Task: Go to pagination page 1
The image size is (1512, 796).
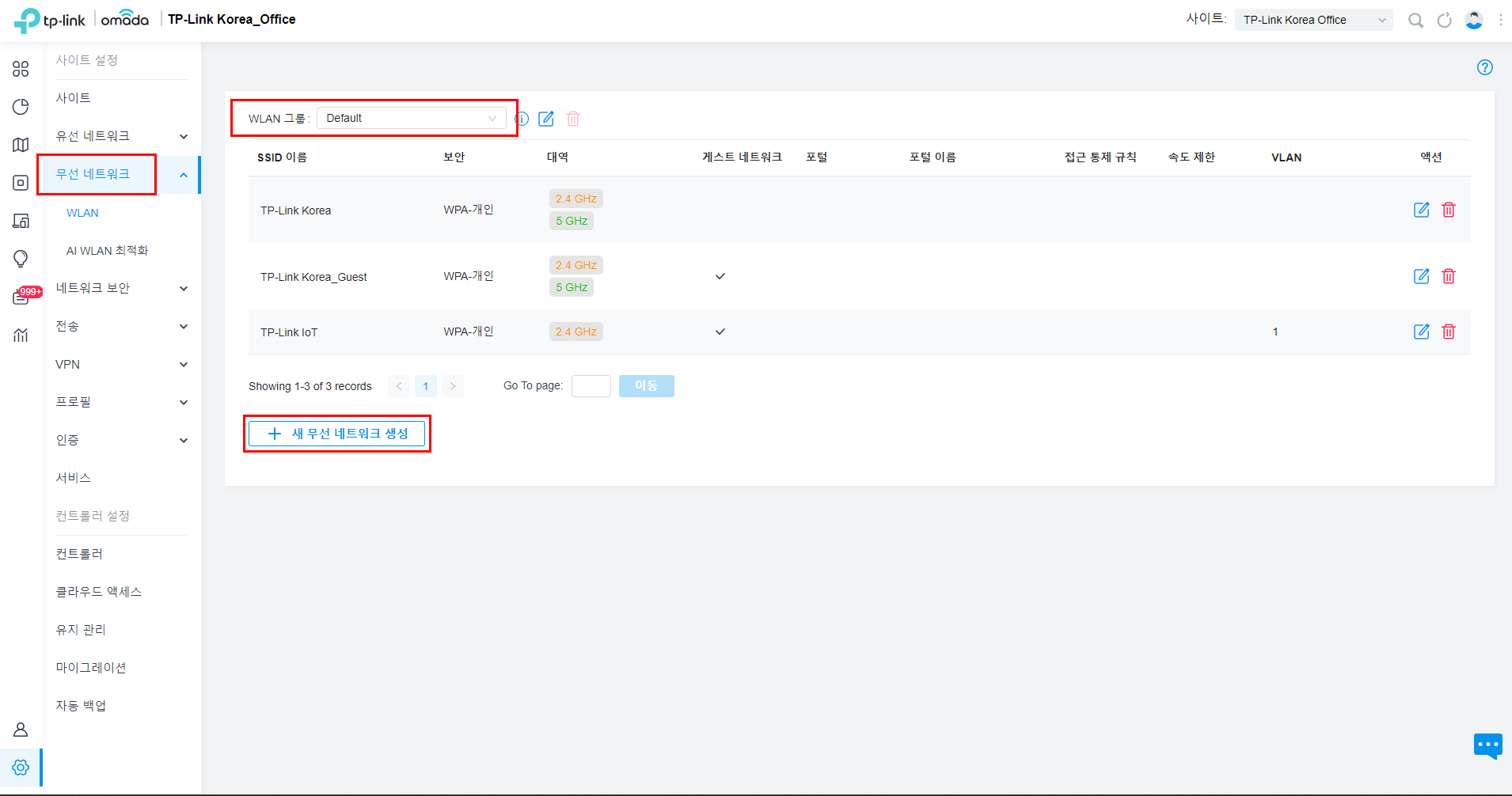Action: [426, 386]
